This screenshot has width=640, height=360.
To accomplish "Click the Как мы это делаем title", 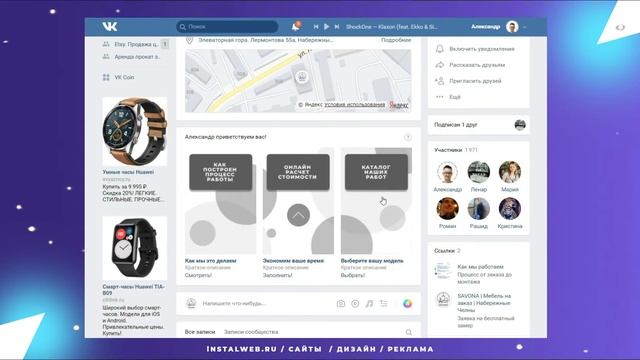I will (x=211, y=260).
